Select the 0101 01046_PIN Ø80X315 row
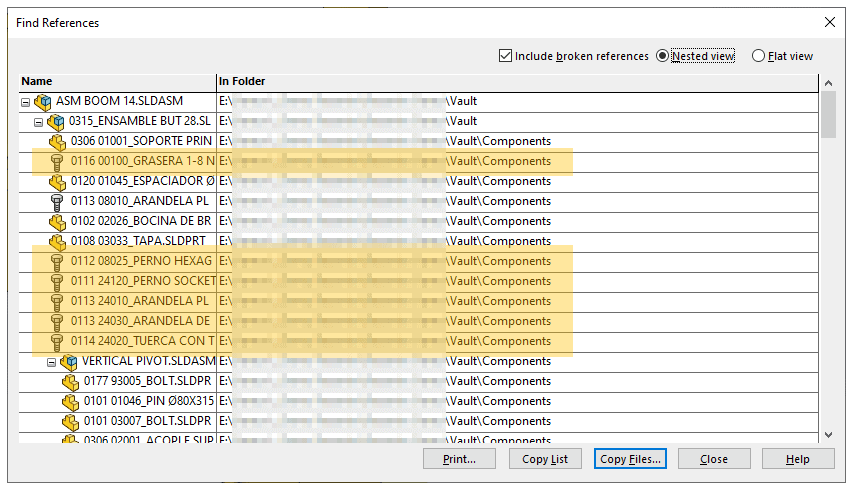Viewport: 856px width, 493px height. (x=148, y=401)
